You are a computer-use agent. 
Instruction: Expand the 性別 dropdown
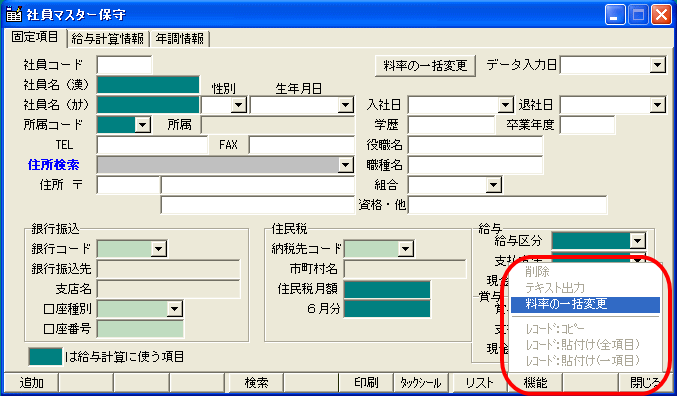pyautogui.click(x=238, y=105)
